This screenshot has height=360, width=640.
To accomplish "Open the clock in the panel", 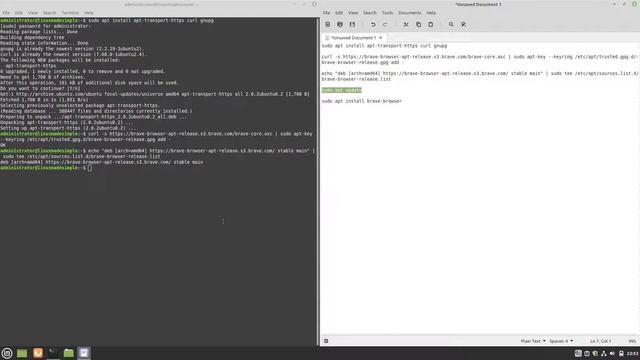I will (633, 353).
